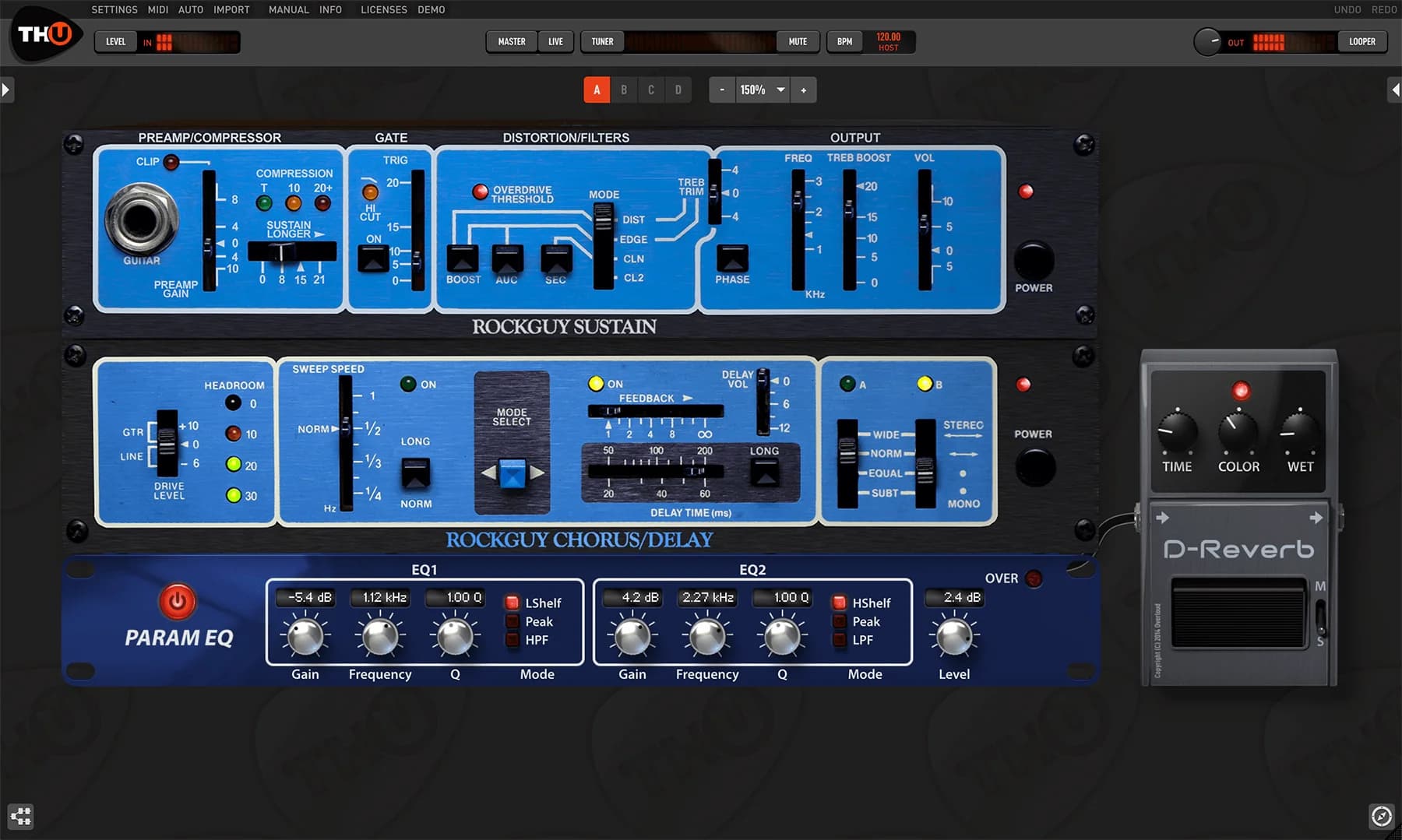Click the TUNER button
The height and width of the screenshot is (840, 1402).
click(602, 42)
